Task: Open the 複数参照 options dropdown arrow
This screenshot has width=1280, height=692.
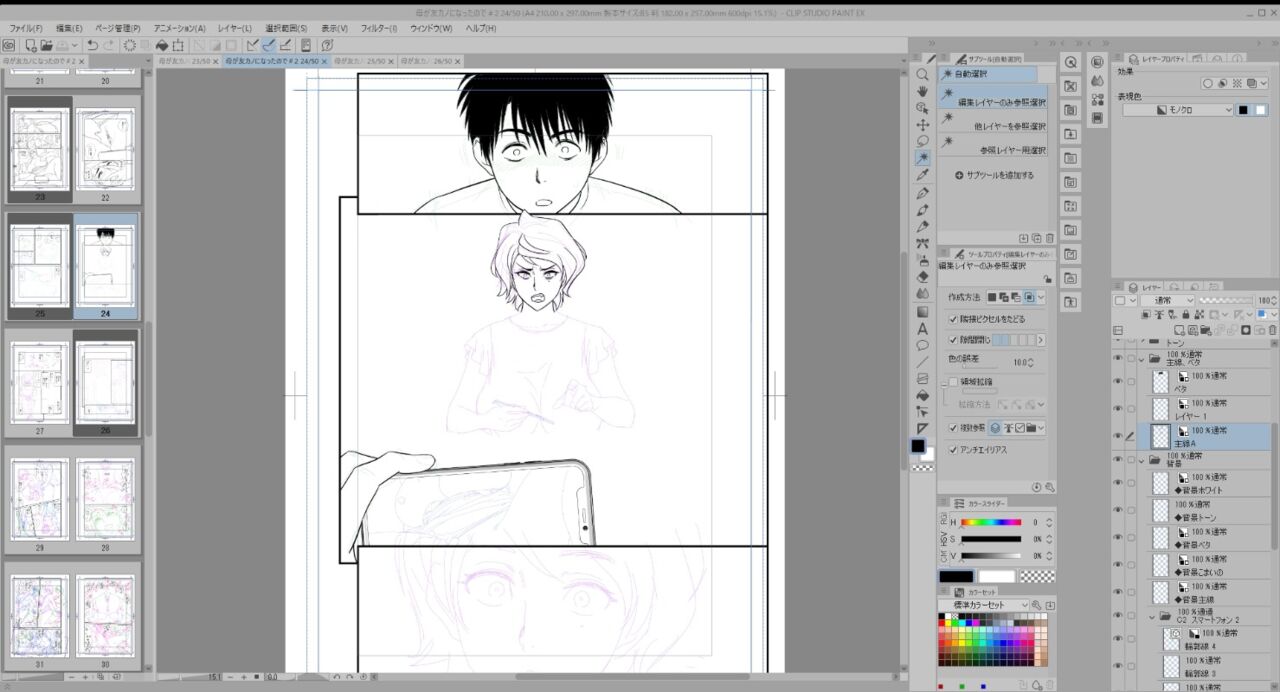Action: [1041, 428]
